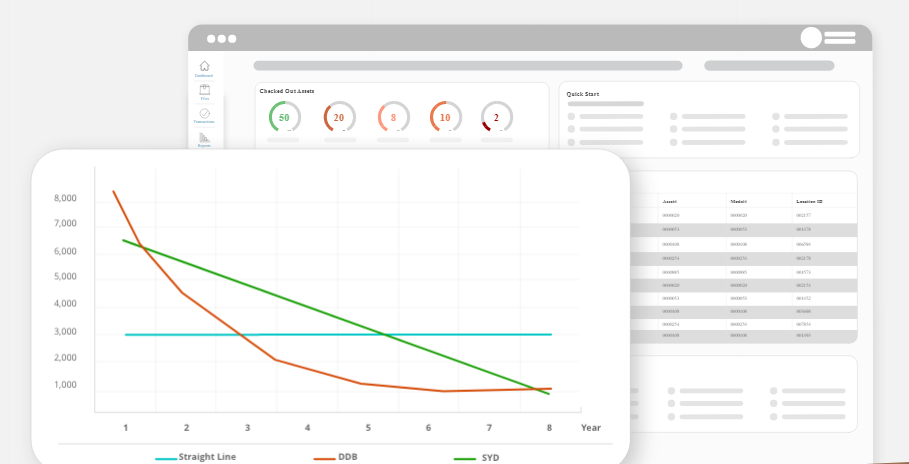Screen dimensions: 909x464
Task: Click the 8,000 y-axis label
Action: (66, 198)
